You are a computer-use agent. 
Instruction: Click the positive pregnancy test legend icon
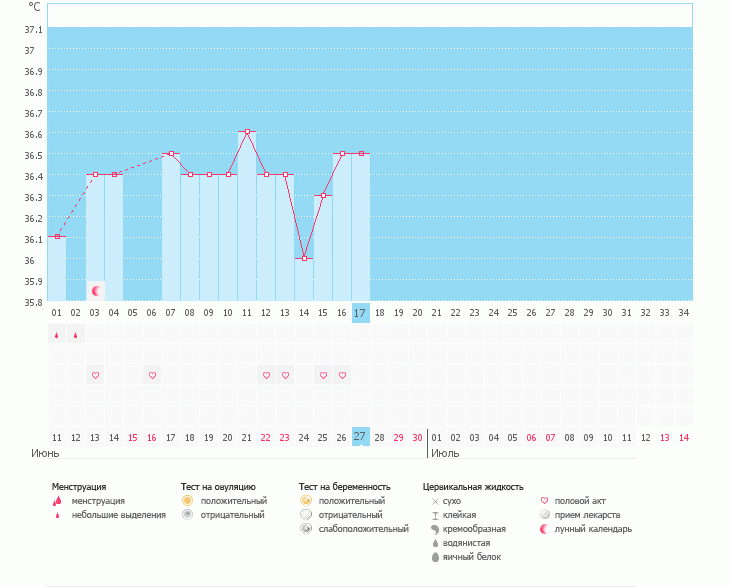coord(306,500)
